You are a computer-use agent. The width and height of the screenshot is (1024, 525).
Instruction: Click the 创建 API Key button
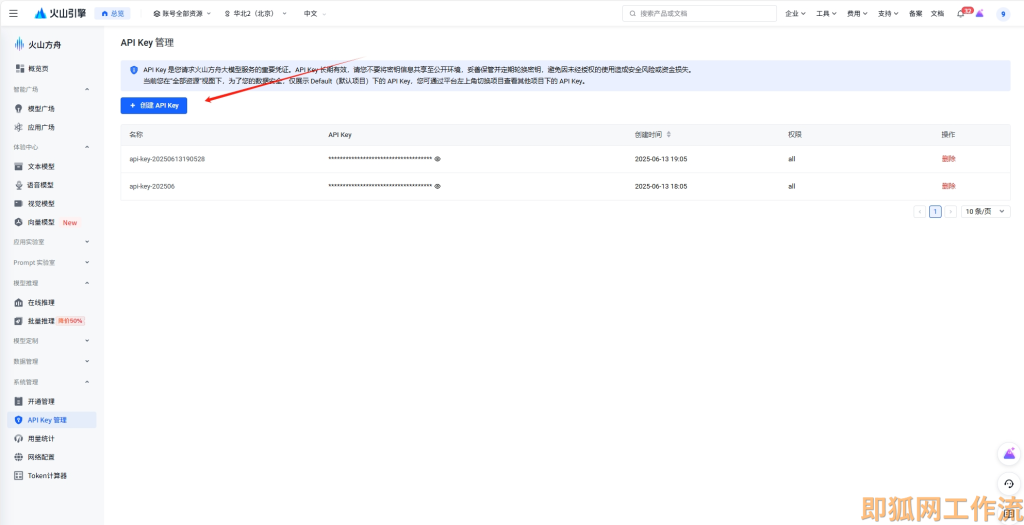click(x=154, y=105)
